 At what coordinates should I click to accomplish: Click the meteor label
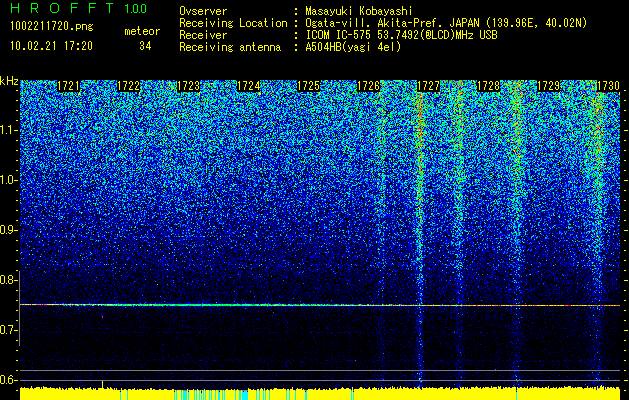click(142, 31)
